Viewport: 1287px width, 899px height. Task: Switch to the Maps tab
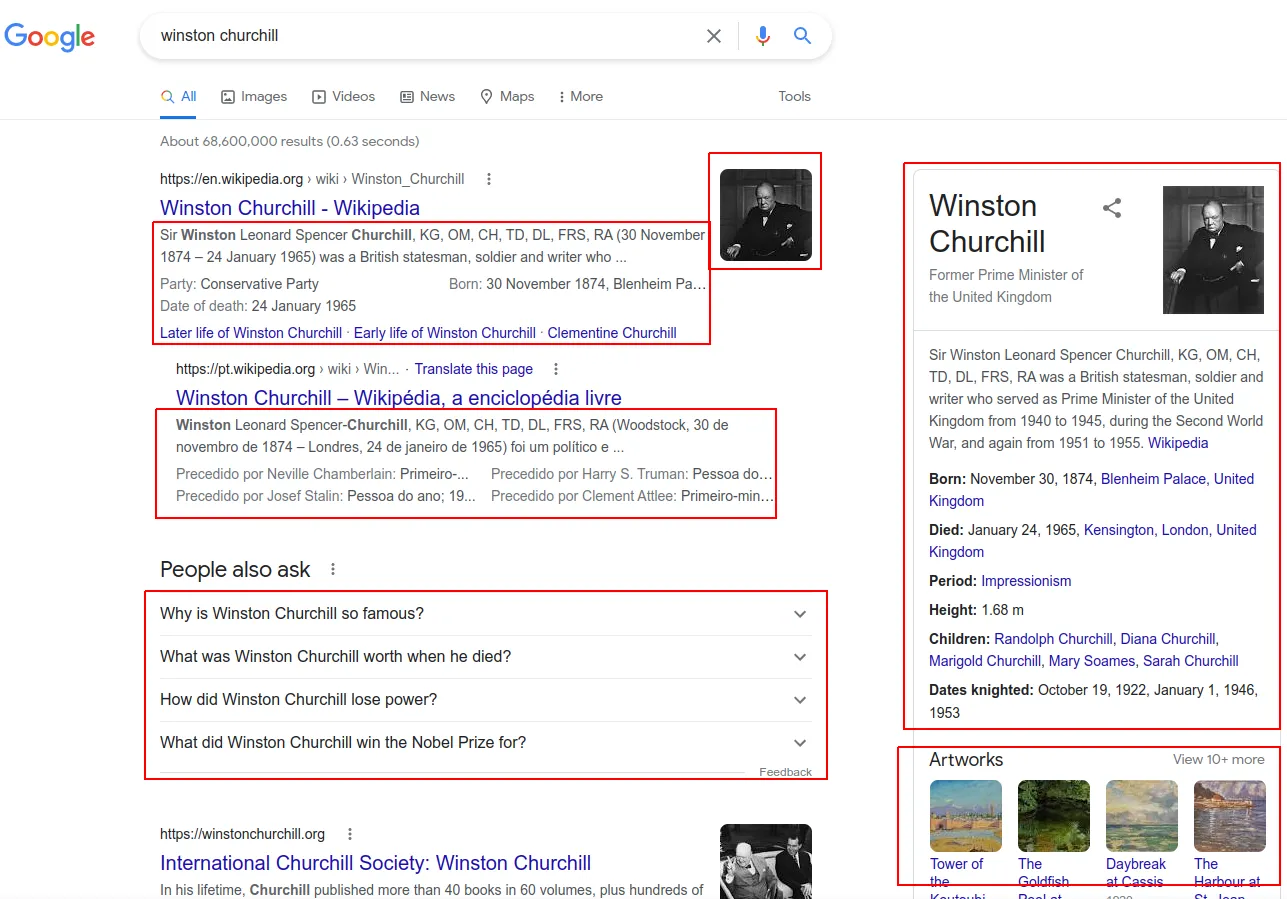[x=507, y=97]
